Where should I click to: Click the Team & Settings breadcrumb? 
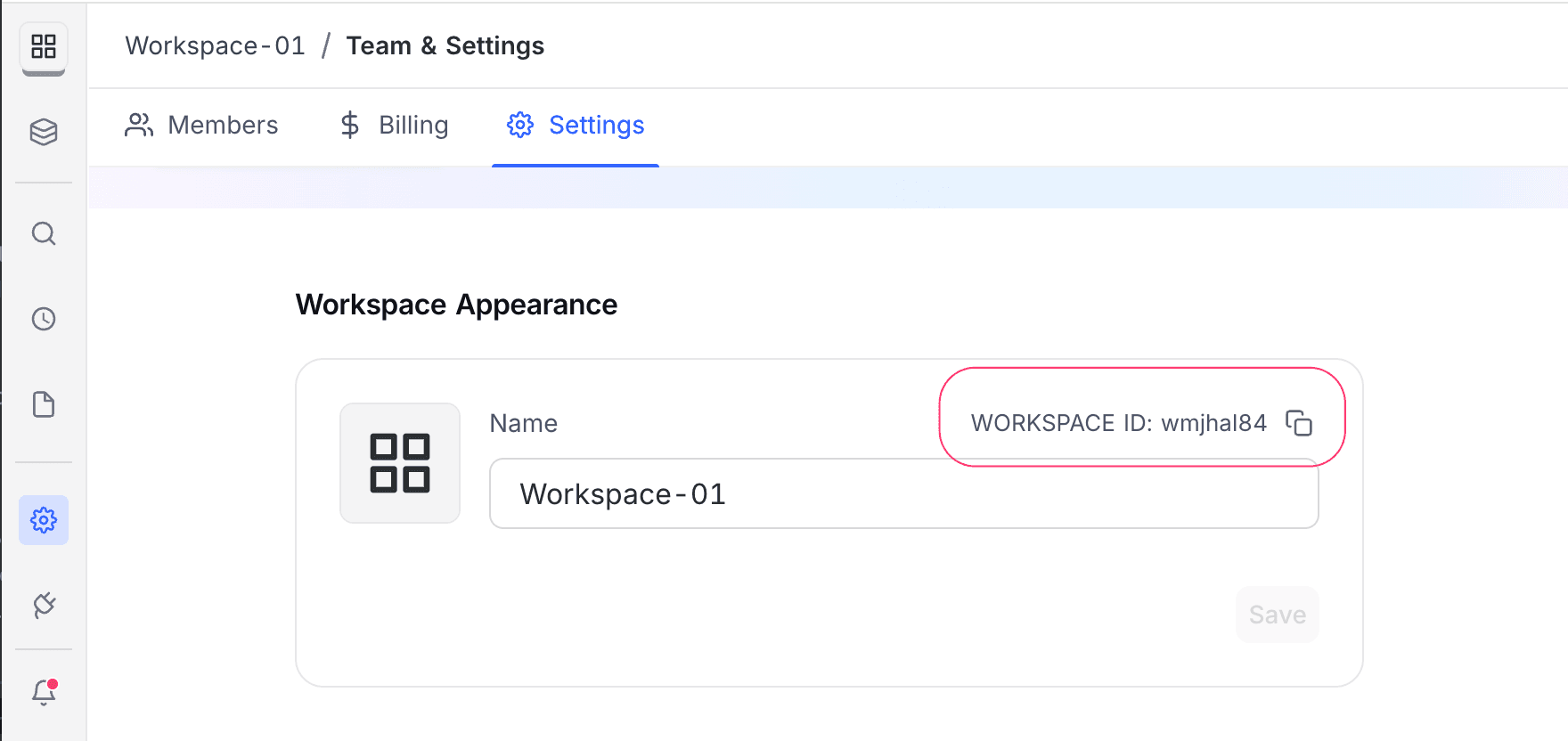pos(445,45)
